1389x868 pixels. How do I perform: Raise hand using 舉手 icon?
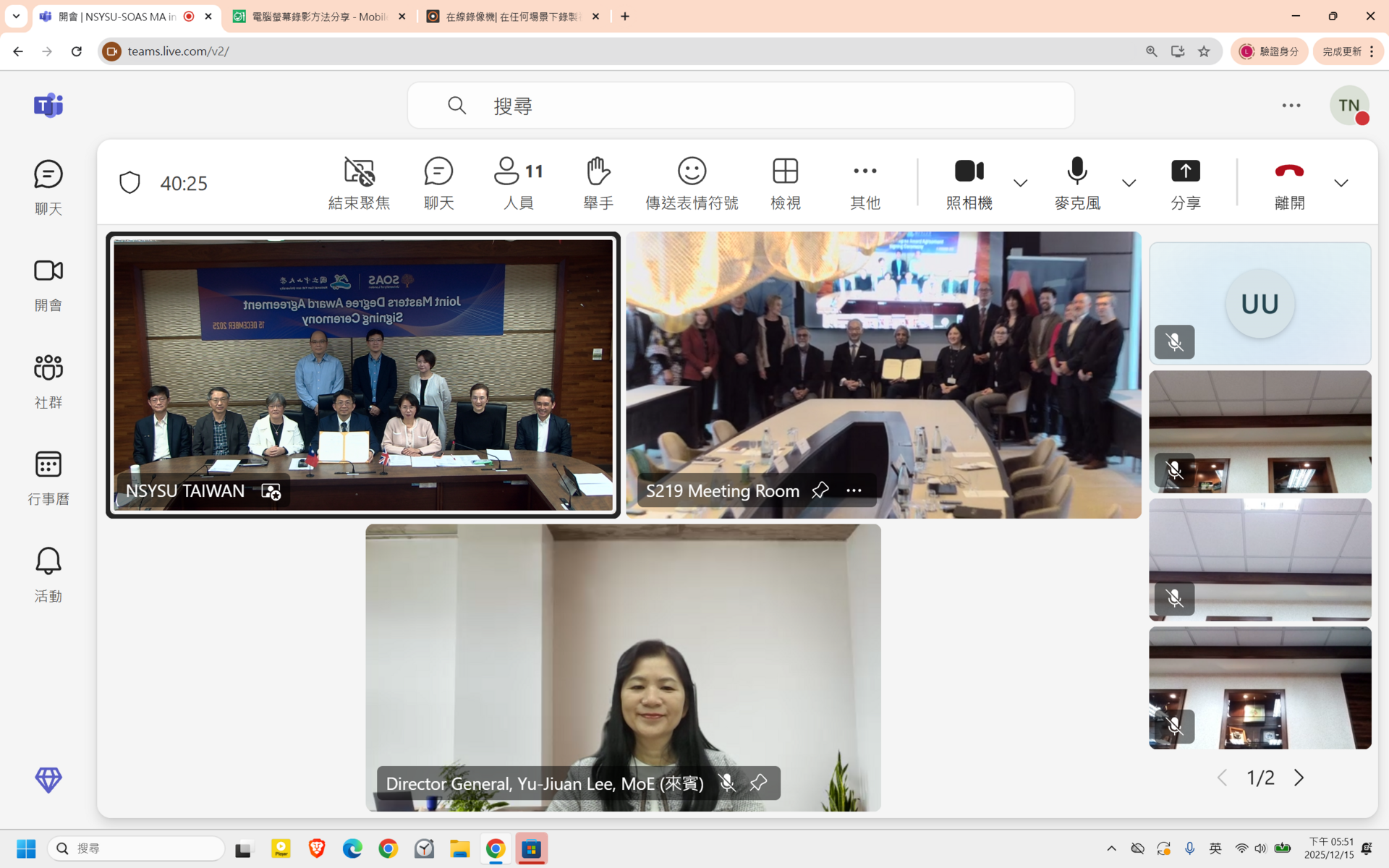point(597,182)
